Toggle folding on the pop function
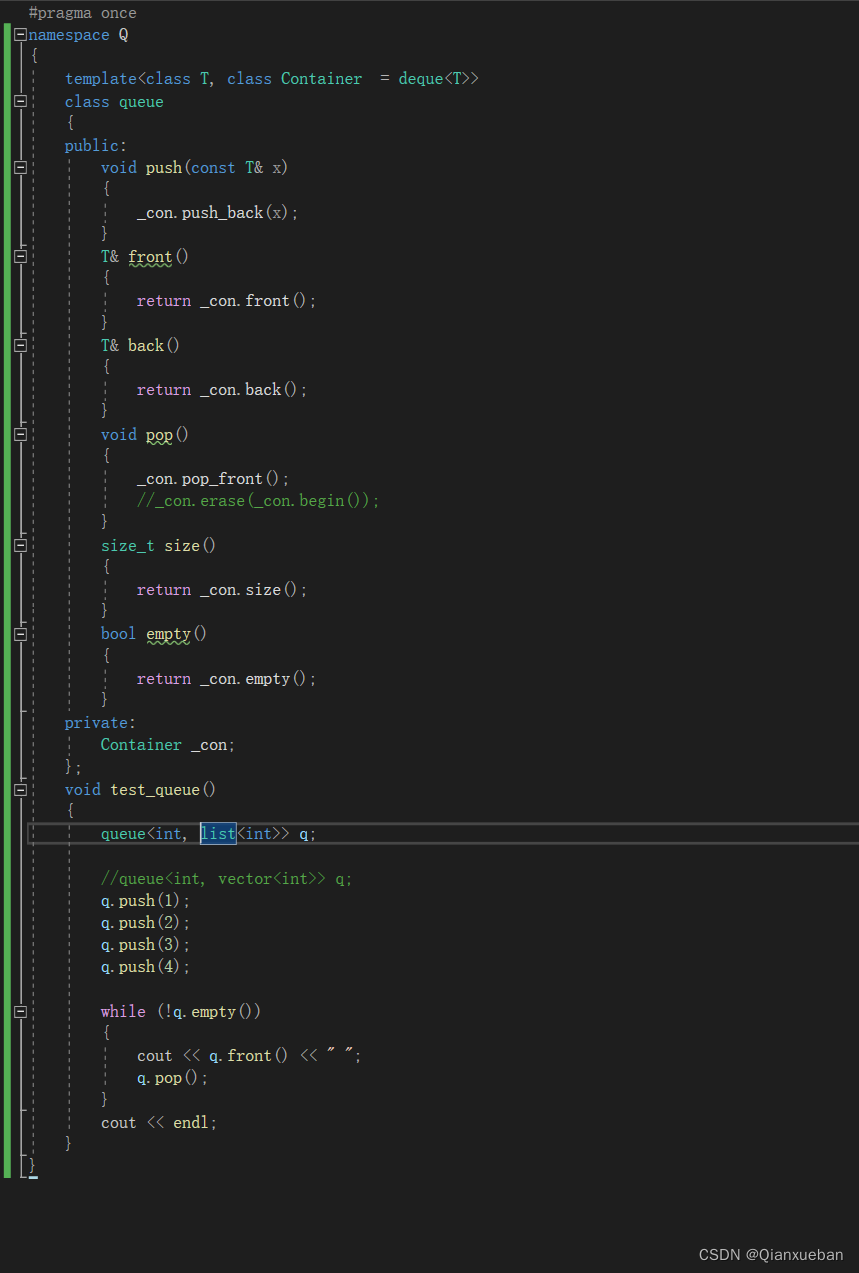 [x=19, y=434]
